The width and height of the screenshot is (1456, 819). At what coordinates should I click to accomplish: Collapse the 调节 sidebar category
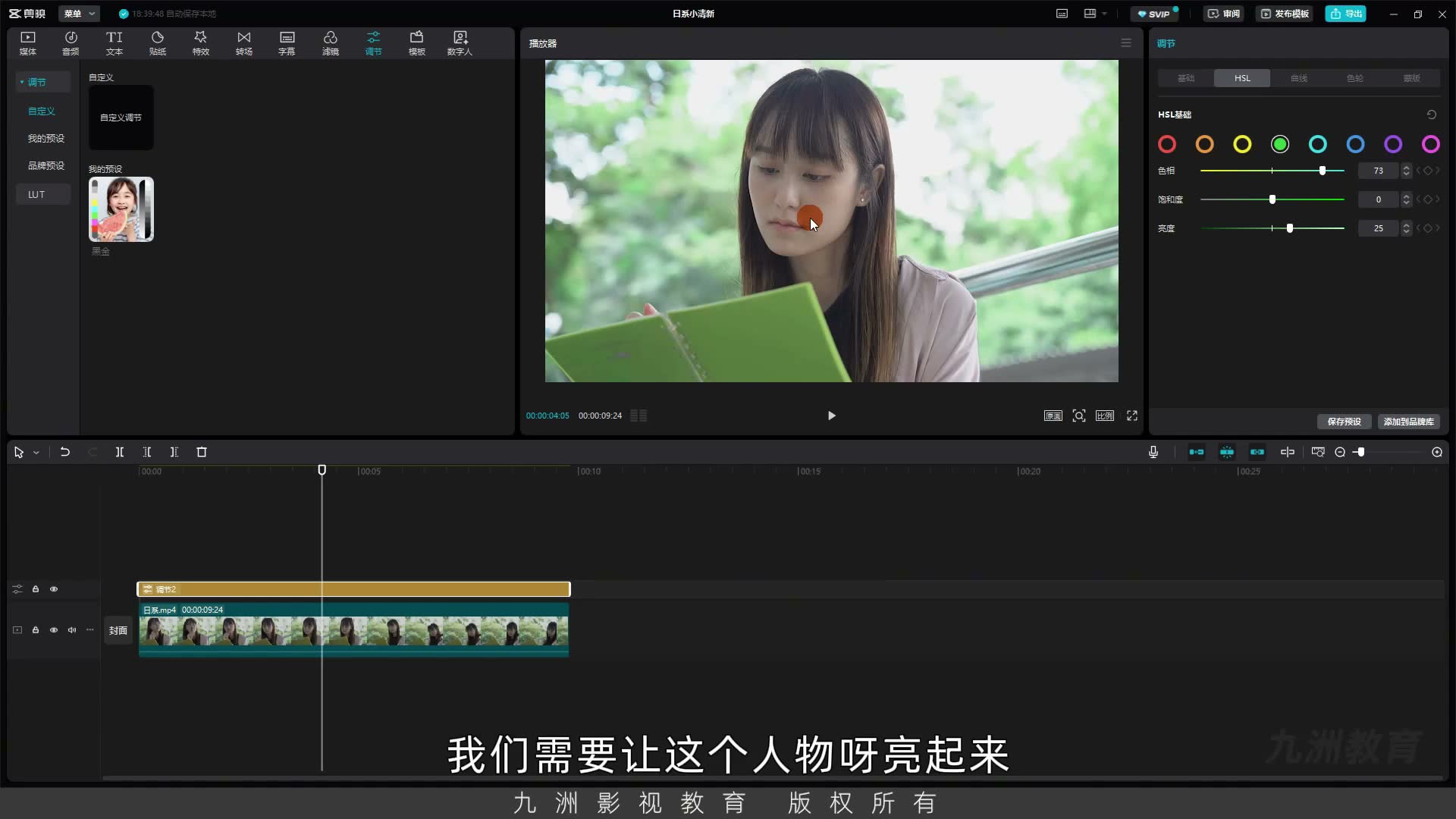(22, 82)
